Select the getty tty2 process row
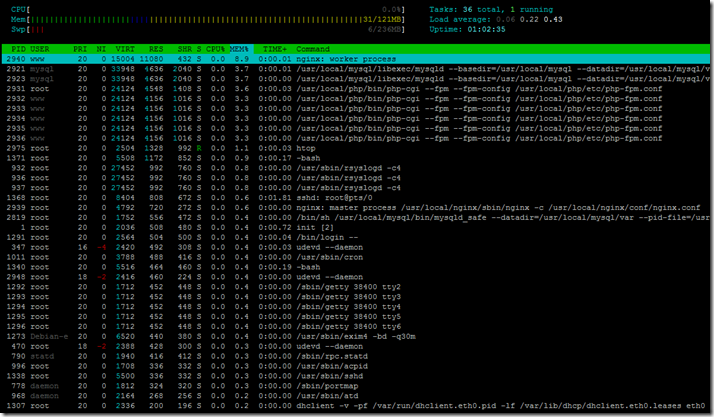 point(356,287)
